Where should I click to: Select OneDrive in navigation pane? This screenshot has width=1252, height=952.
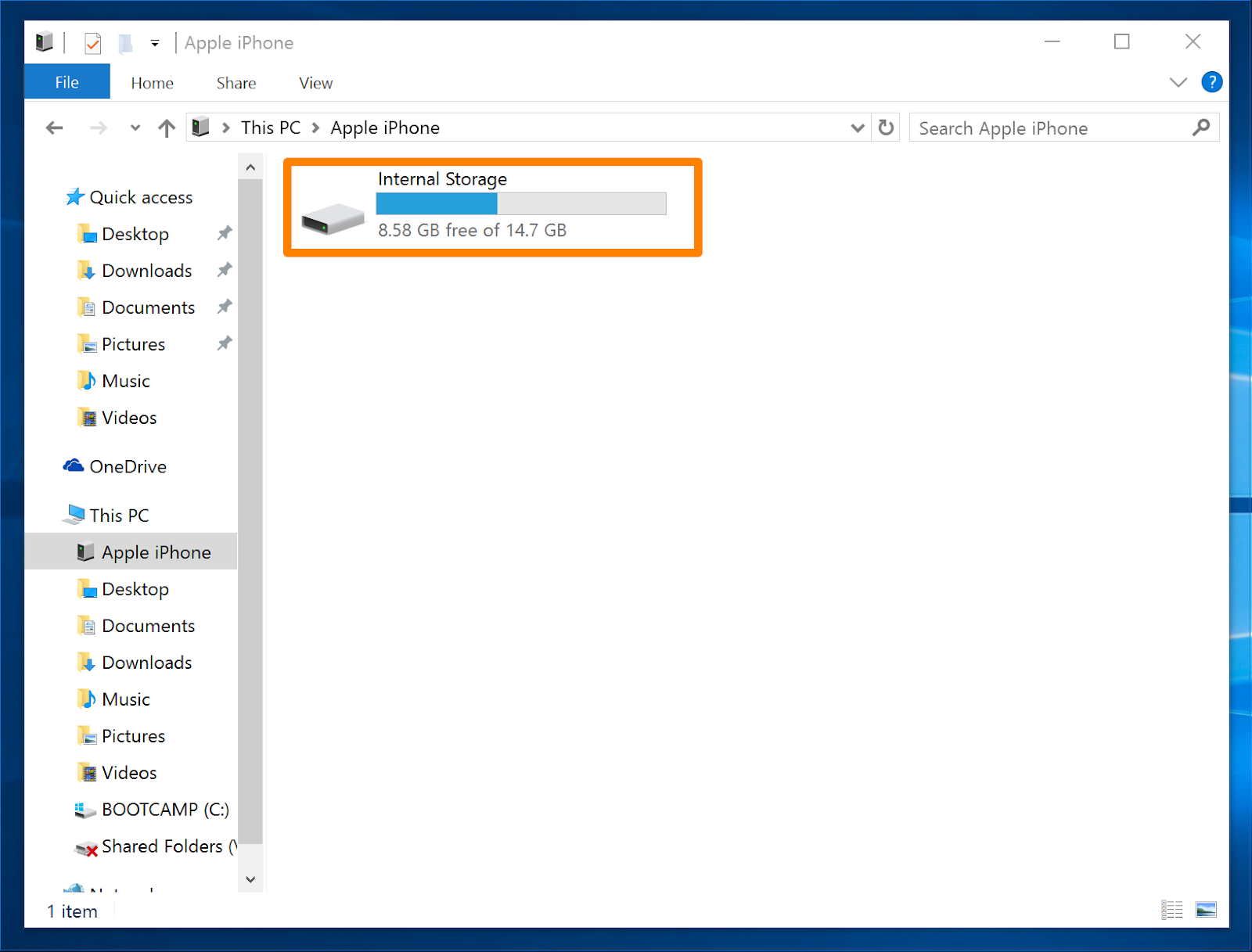click(115, 466)
